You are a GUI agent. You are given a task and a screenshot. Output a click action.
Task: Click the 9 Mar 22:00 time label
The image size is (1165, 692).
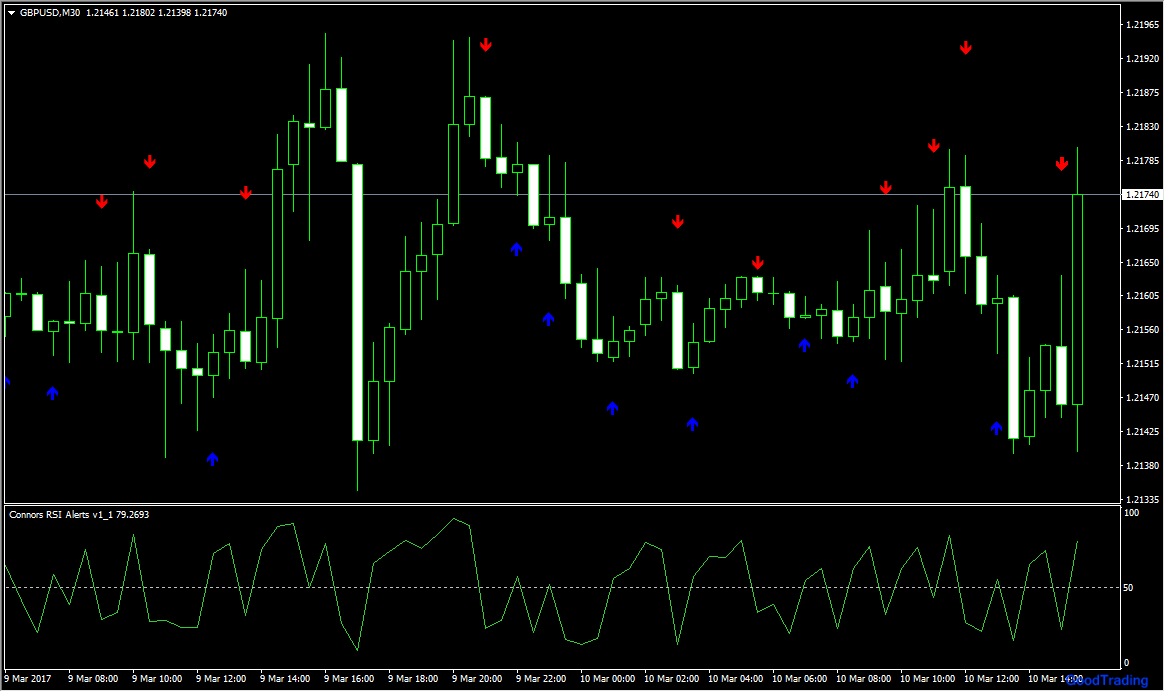(541, 679)
